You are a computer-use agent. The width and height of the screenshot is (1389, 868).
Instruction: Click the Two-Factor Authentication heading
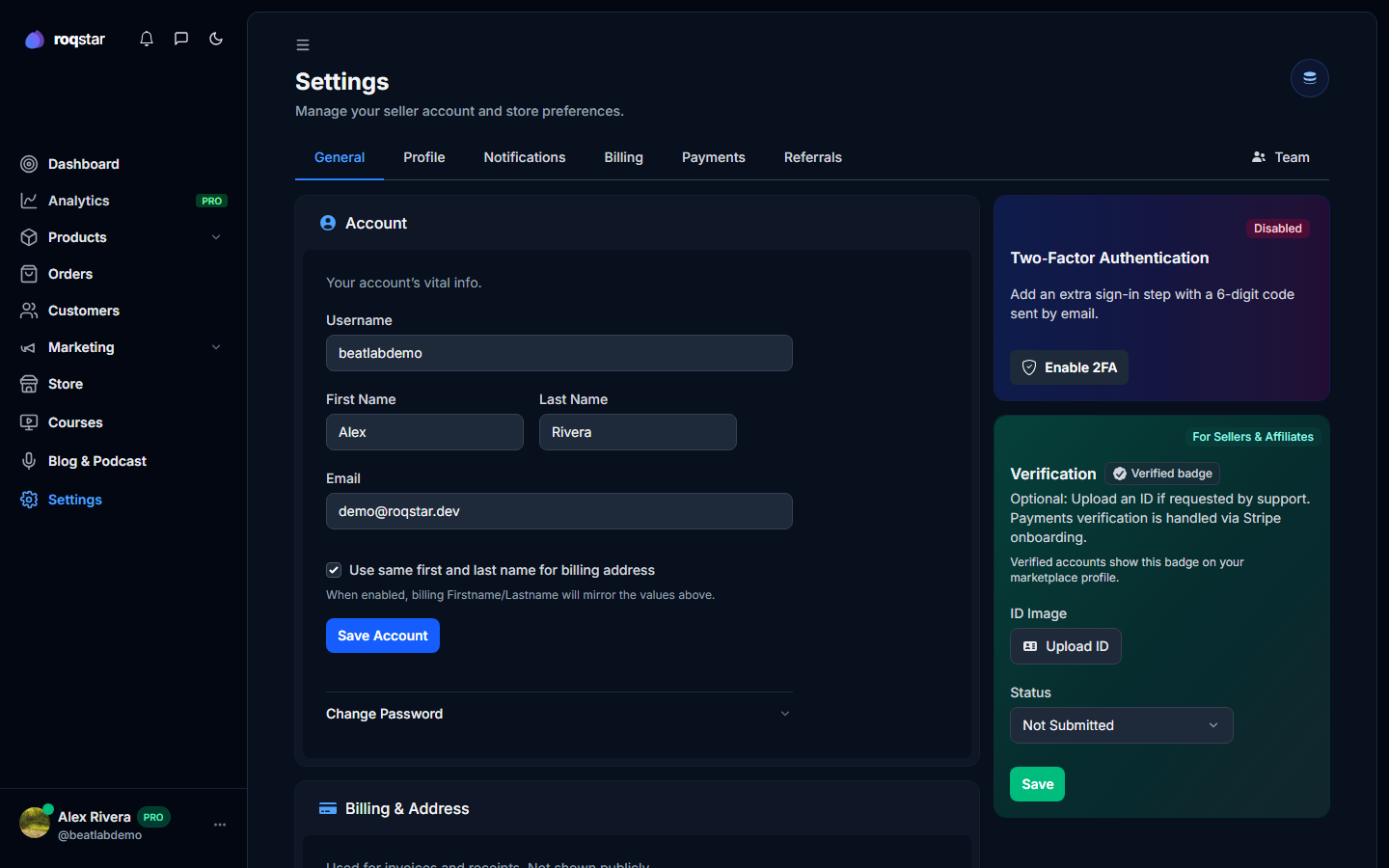1109,258
